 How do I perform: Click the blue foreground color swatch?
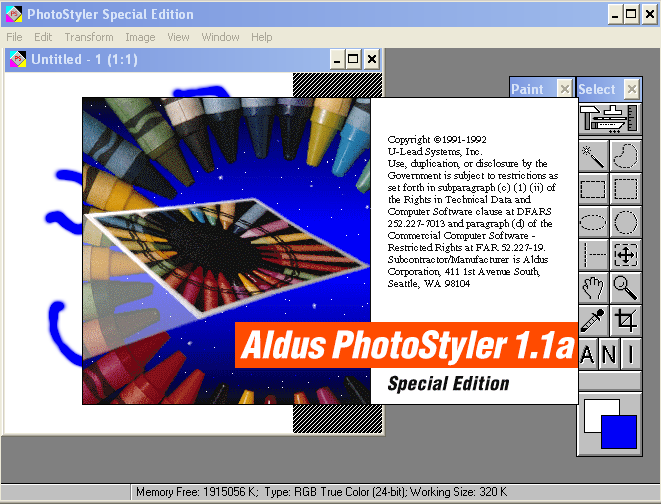[619, 432]
